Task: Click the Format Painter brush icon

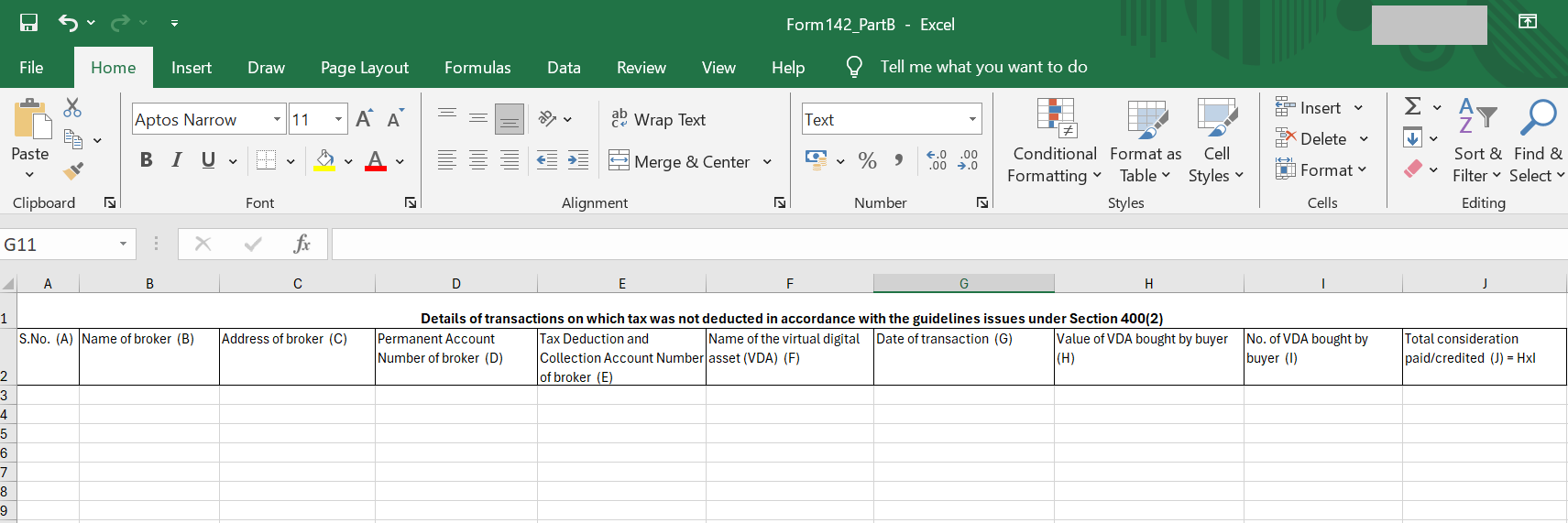Action: [x=73, y=170]
